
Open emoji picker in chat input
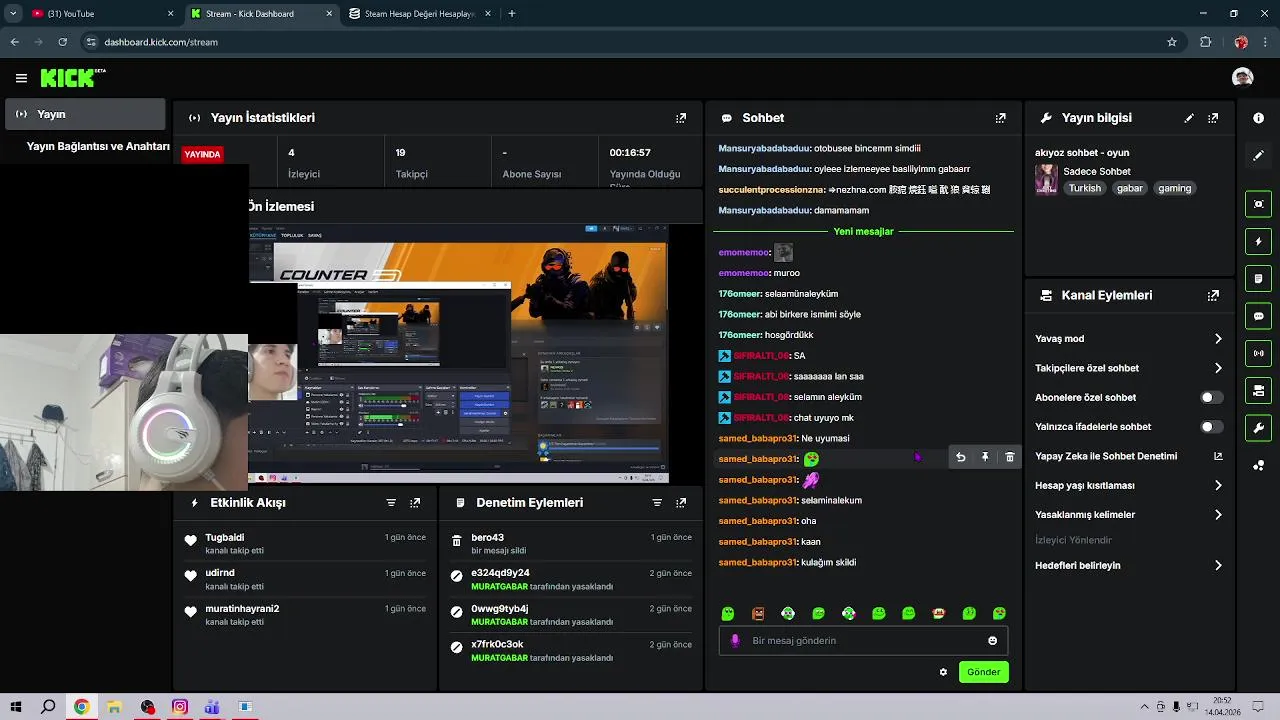pyautogui.click(x=992, y=641)
